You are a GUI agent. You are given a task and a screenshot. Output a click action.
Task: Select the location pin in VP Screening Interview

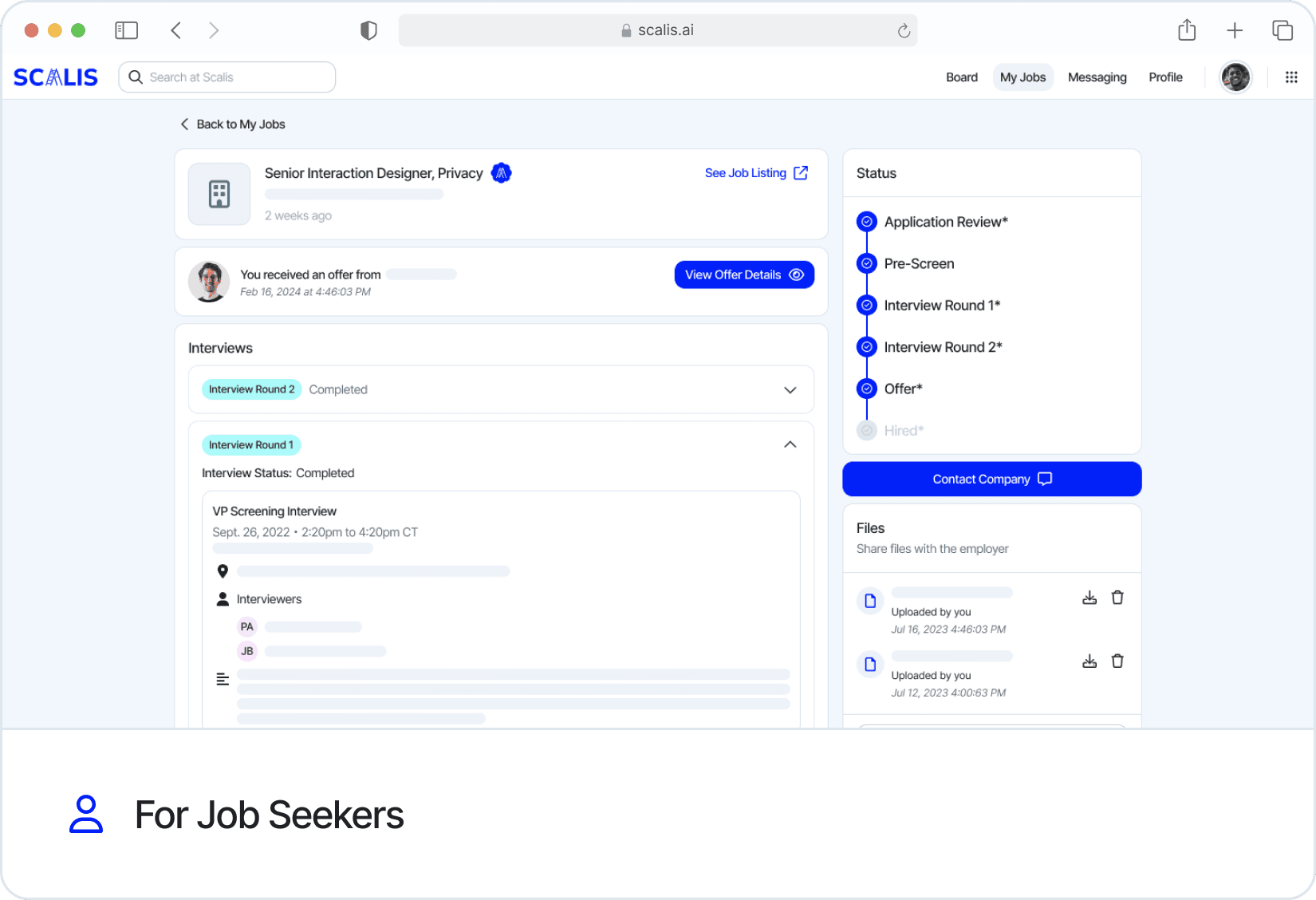(x=223, y=571)
